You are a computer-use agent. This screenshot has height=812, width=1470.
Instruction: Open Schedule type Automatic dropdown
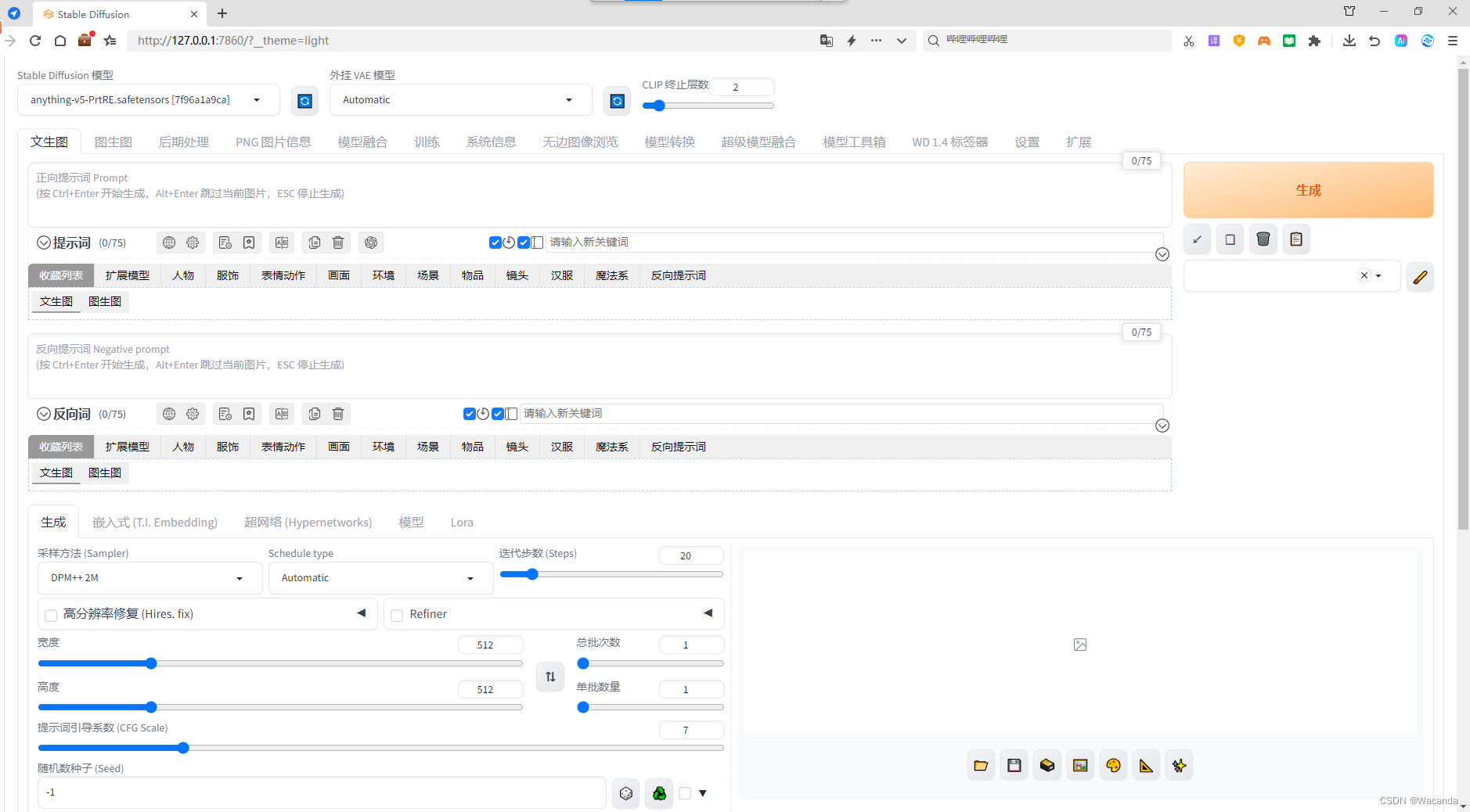[x=380, y=578]
